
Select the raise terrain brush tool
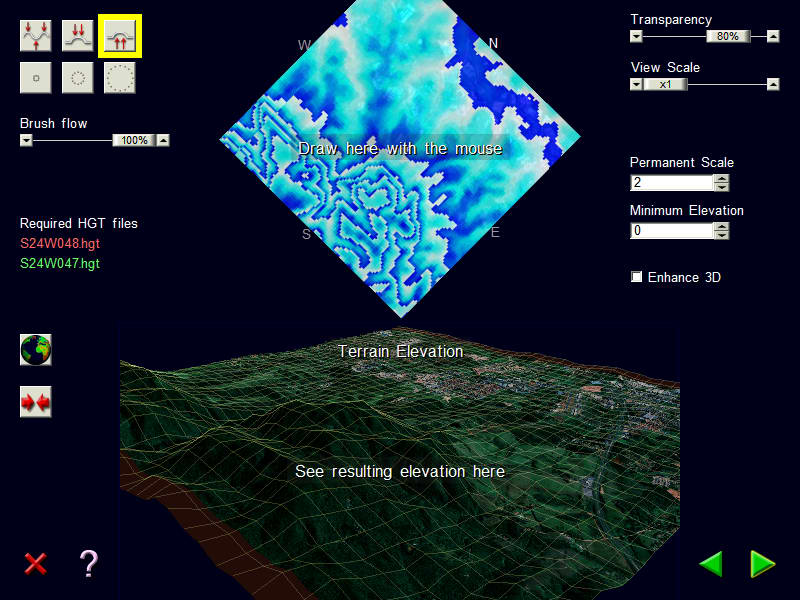point(120,36)
